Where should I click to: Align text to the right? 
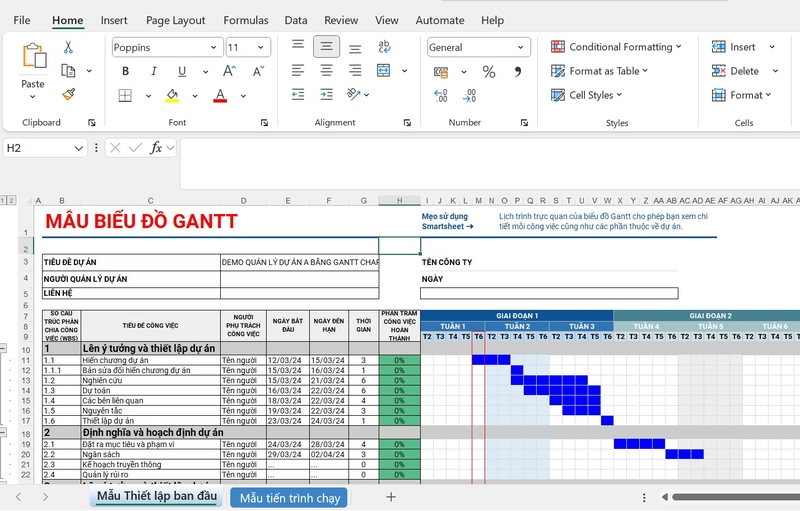pyautogui.click(x=355, y=70)
